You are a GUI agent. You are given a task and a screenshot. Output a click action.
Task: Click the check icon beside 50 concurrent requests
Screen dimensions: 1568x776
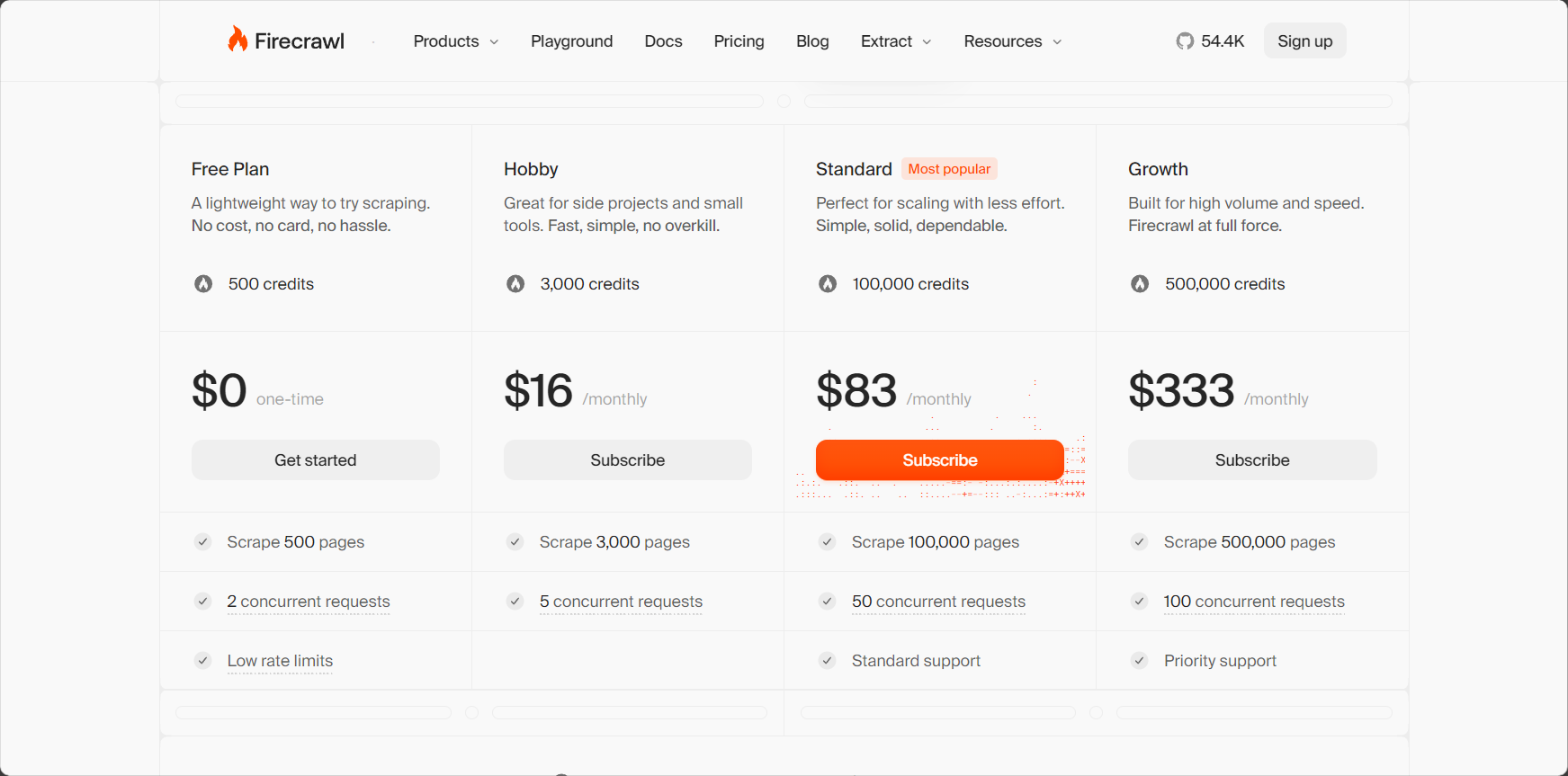pyautogui.click(x=827, y=602)
